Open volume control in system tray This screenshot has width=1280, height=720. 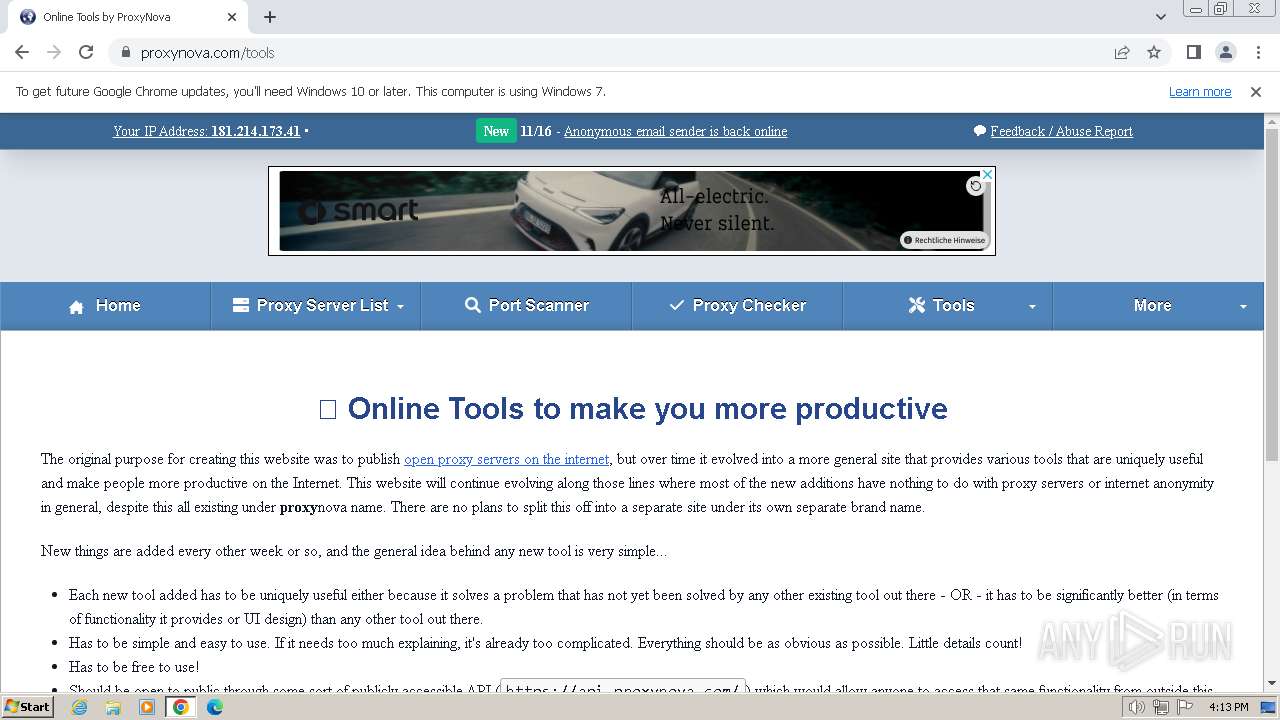(x=1137, y=707)
